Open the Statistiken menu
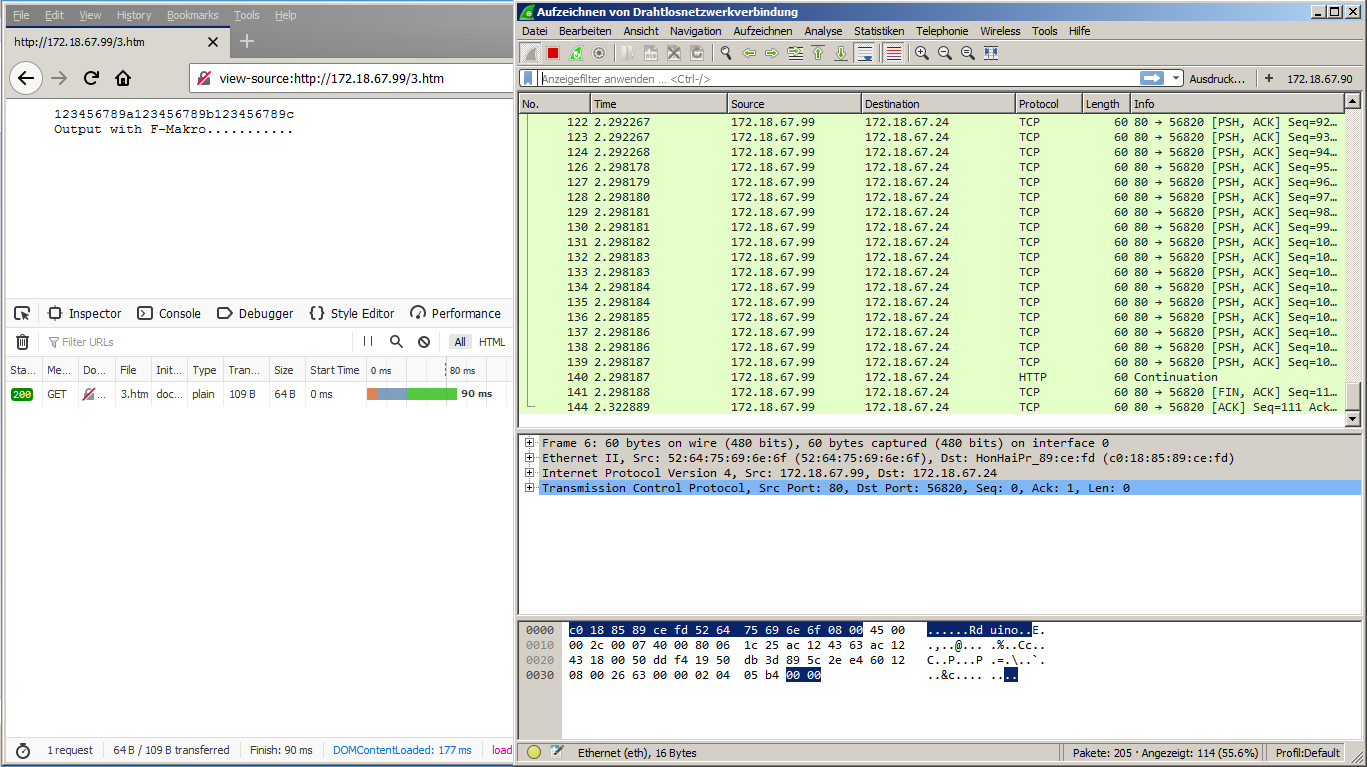 click(x=878, y=31)
